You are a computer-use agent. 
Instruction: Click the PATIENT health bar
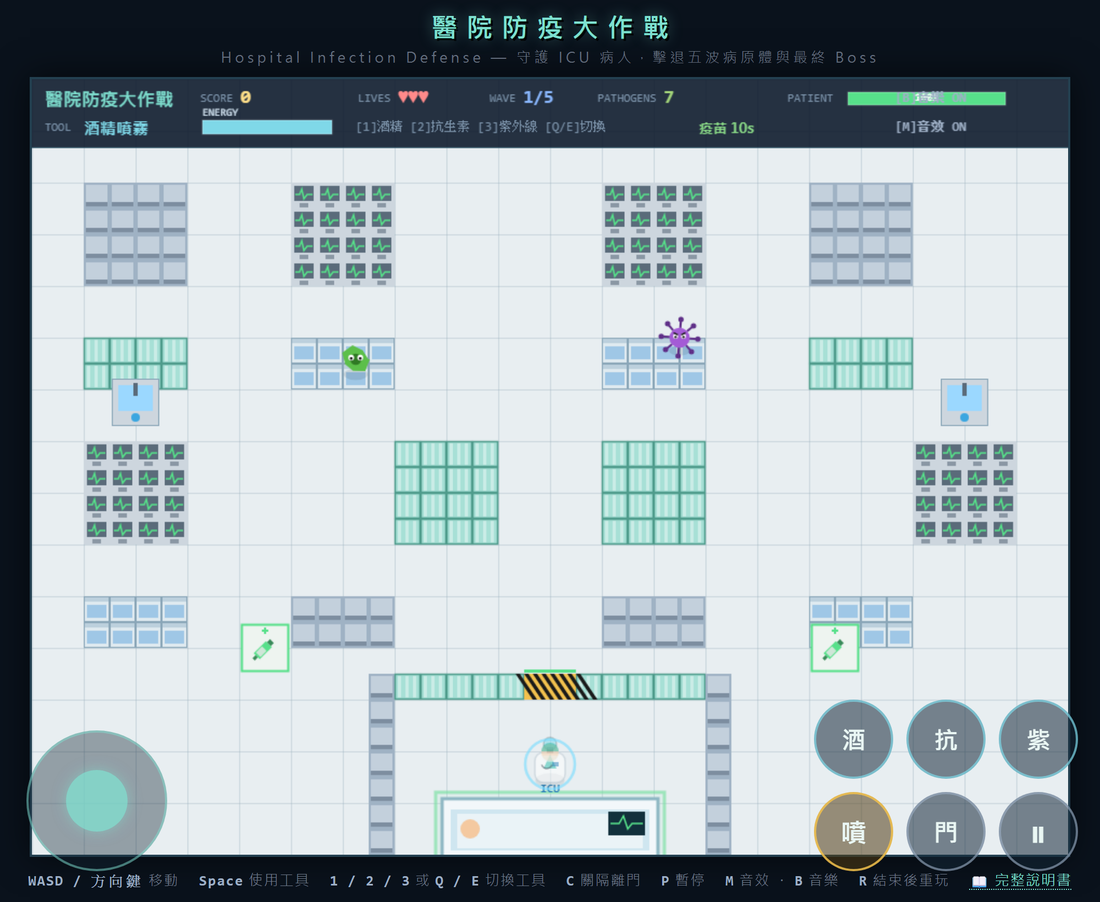click(x=927, y=98)
